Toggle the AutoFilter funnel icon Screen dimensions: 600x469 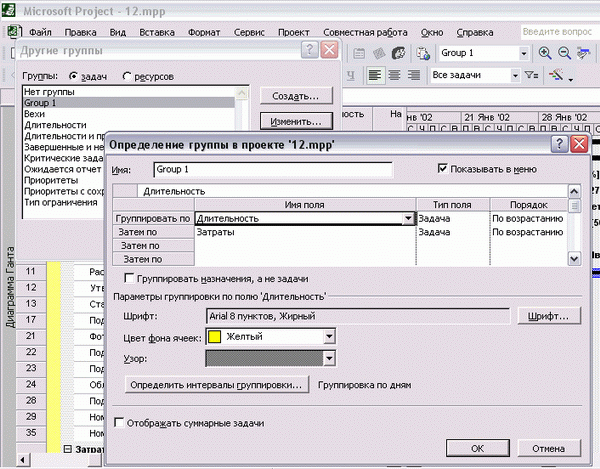531,75
